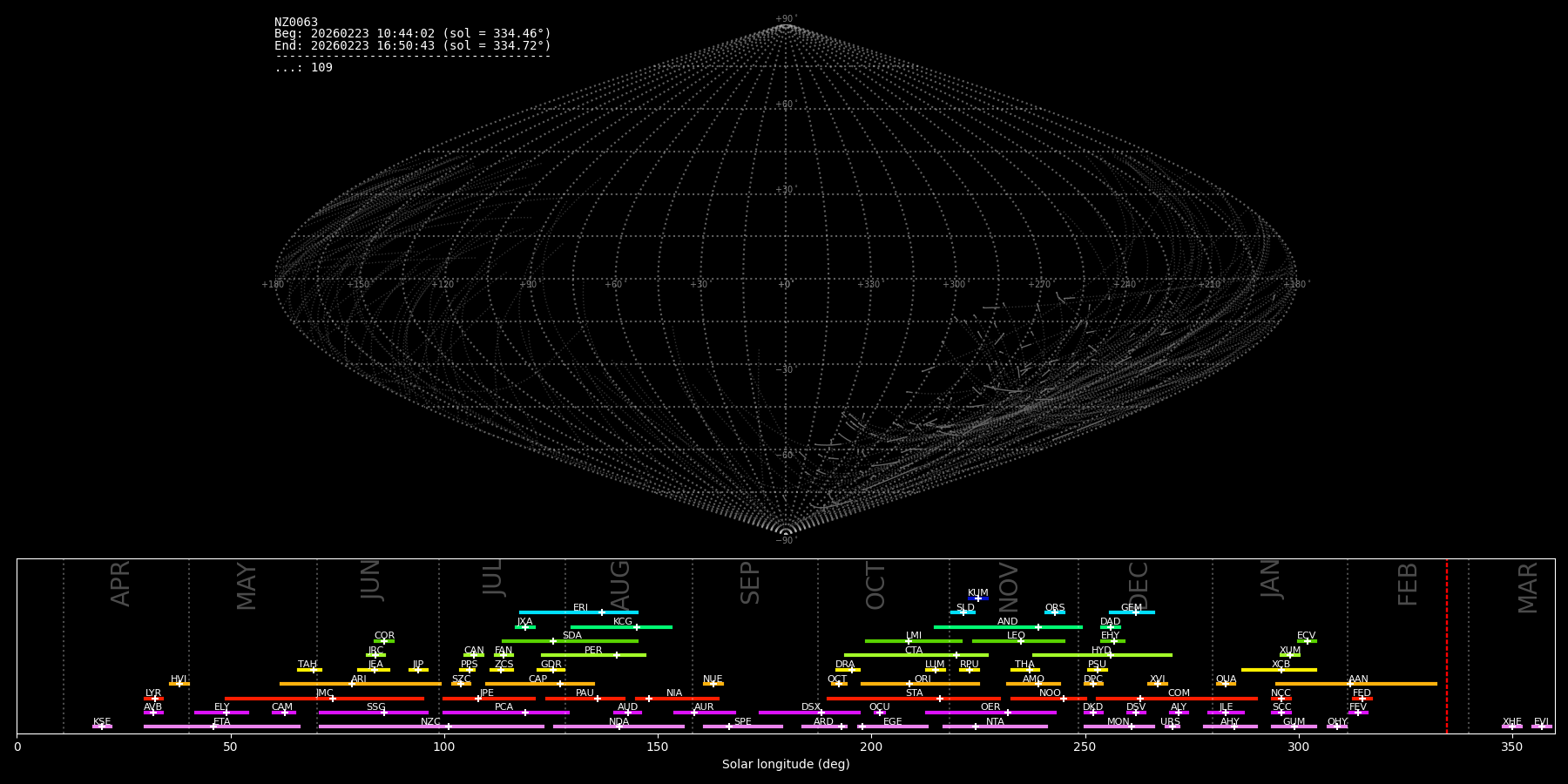This screenshot has width=1568, height=784.
Task: Click the "XHE" shower label
Action: click(1512, 722)
